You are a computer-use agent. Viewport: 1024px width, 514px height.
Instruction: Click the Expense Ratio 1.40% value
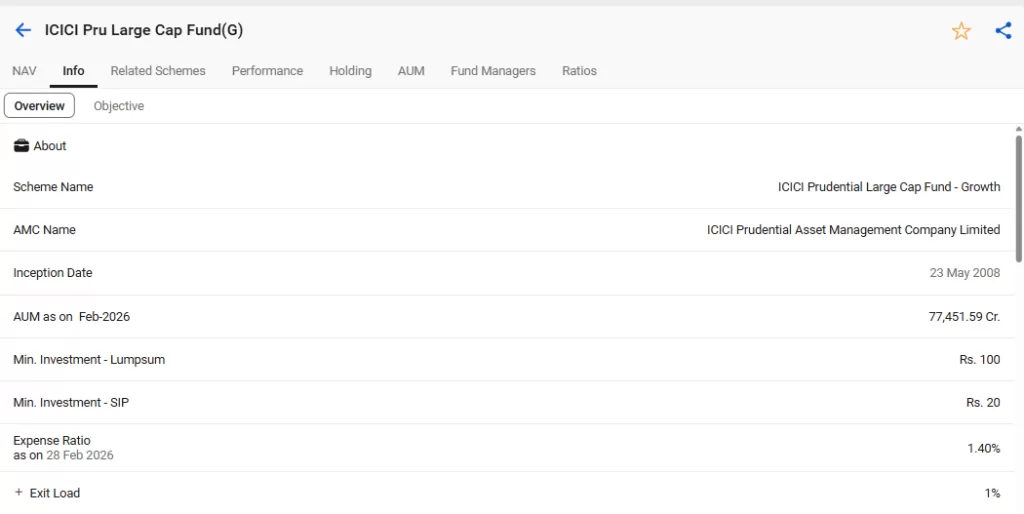click(x=983, y=448)
